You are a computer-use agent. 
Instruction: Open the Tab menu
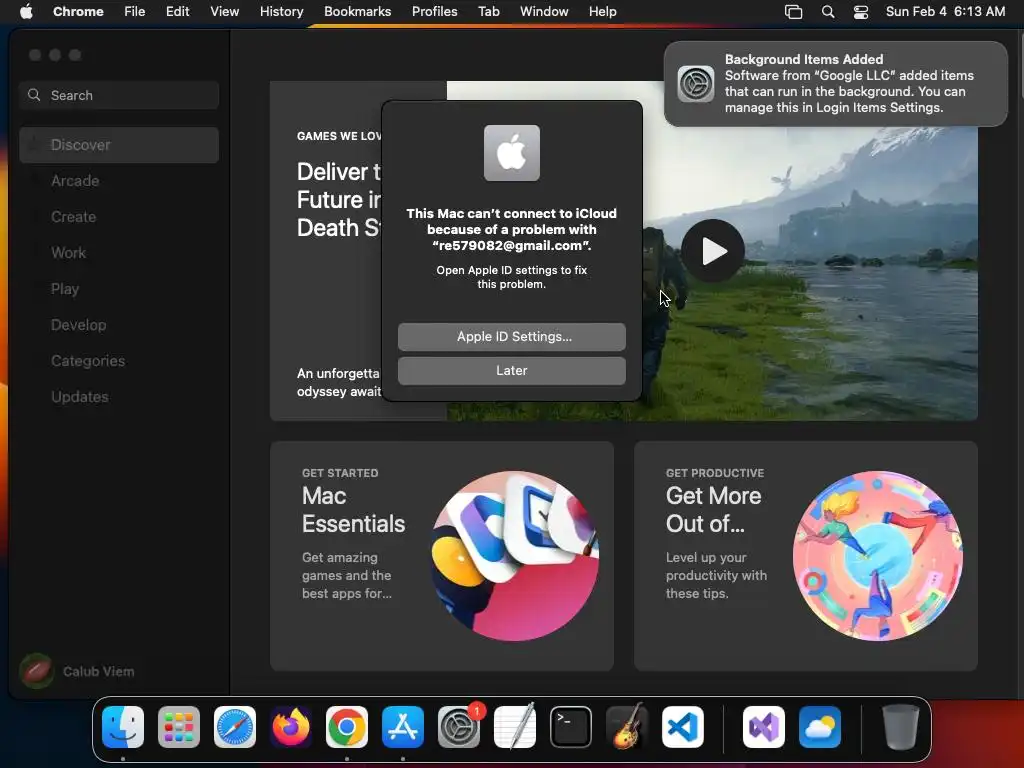pyautogui.click(x=488, y=12)
